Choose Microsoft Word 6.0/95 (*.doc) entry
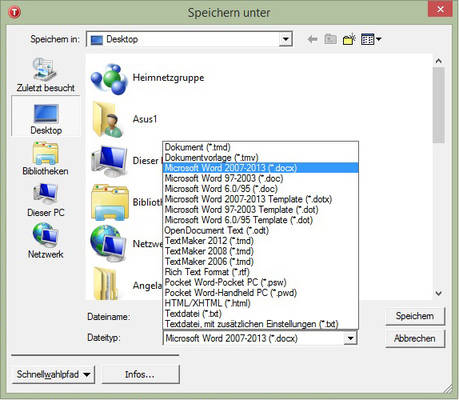The image size is (459, 400). pos(261,188)
